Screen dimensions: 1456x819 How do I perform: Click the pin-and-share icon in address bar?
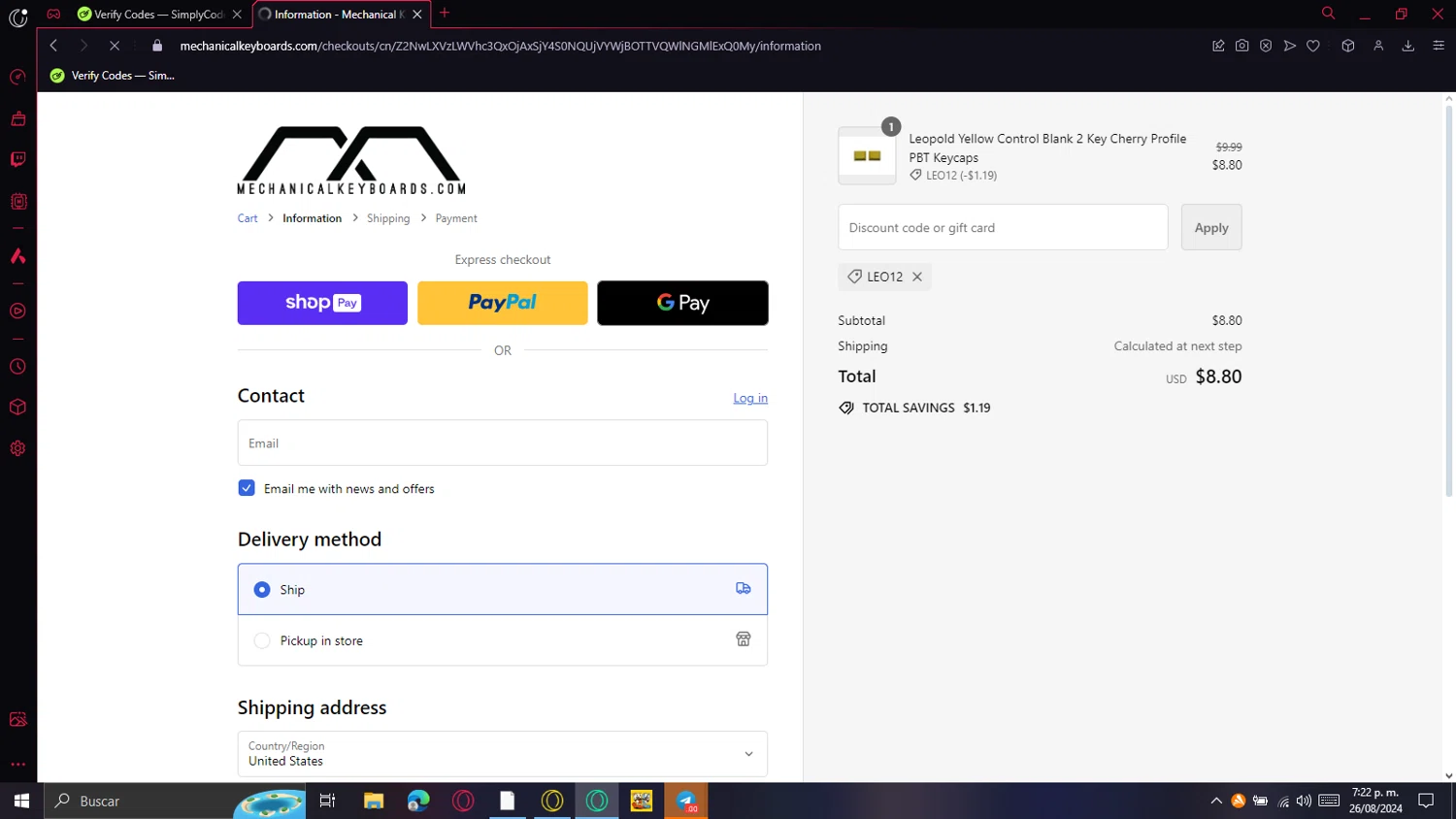(x=1218, y=46)
